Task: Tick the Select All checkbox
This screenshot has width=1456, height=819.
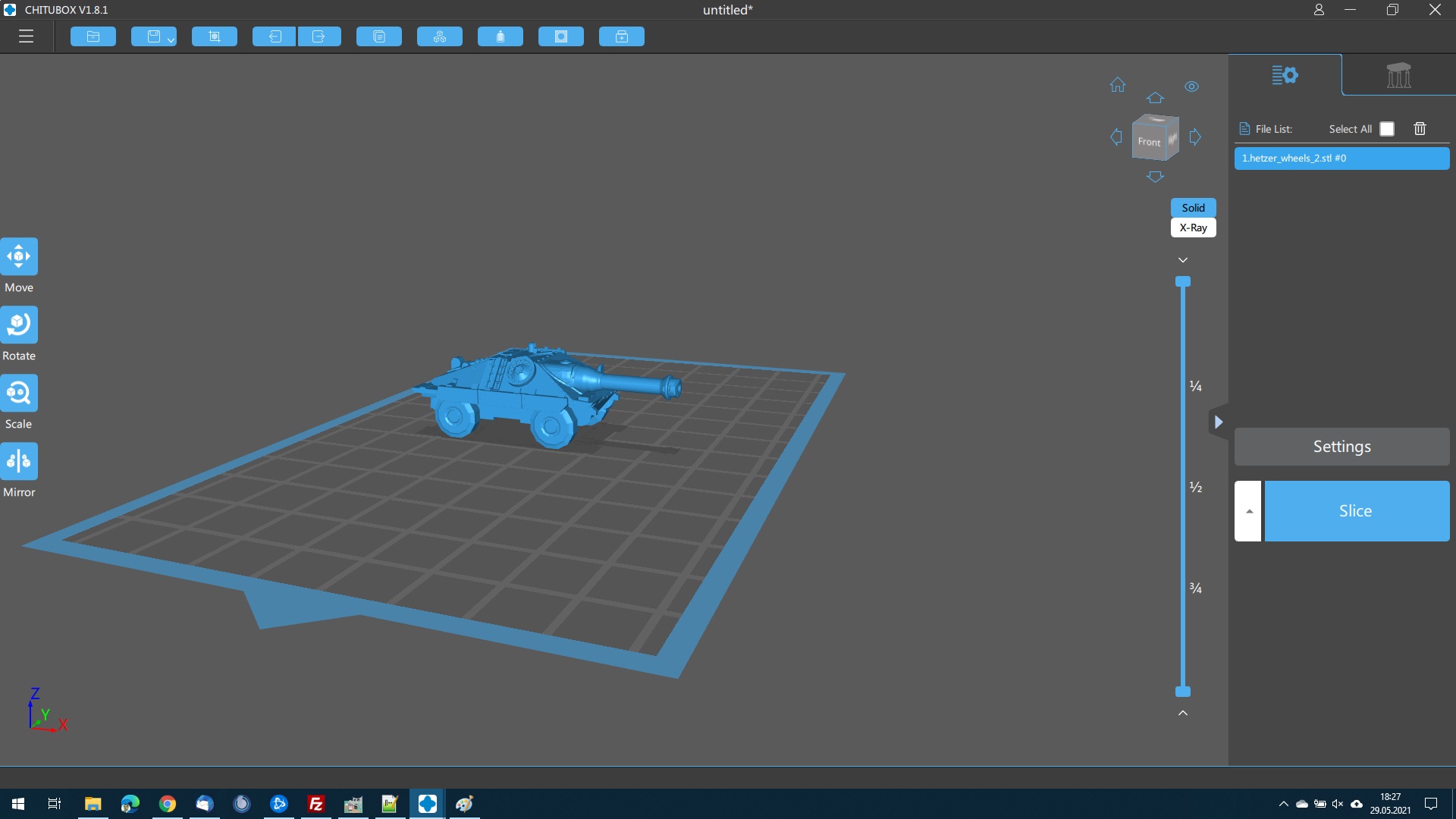Action: coord(1387,129)
